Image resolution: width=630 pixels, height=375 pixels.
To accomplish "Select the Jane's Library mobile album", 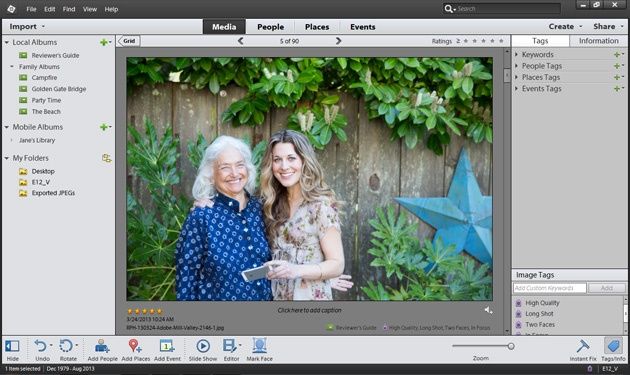I will click(x=37, y=140).
